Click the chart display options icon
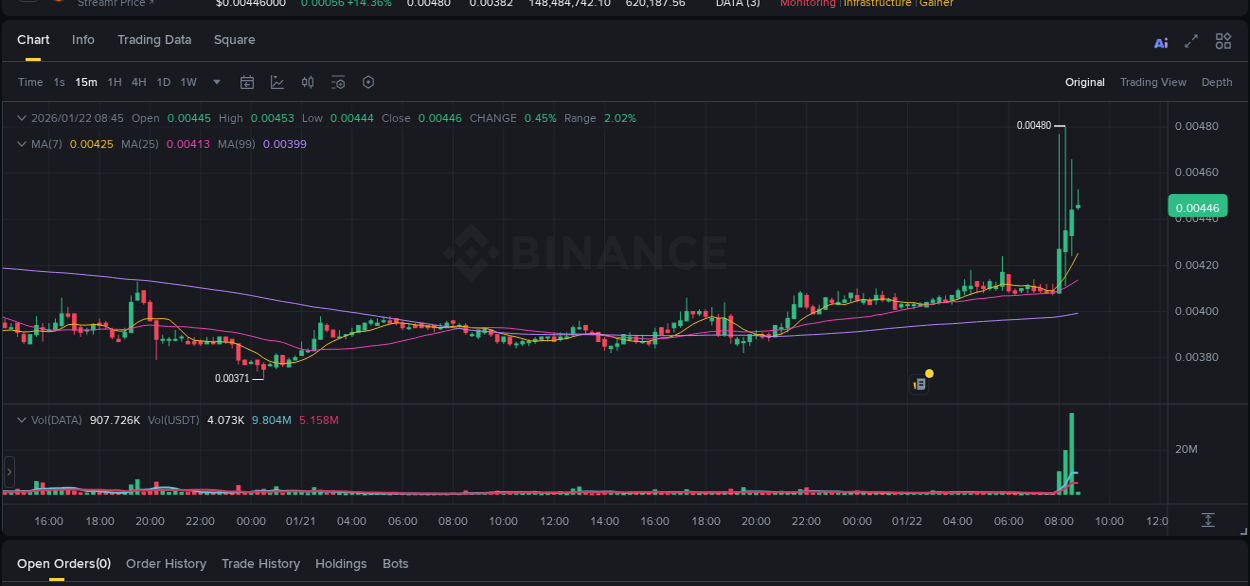The height and width of the screenshot is (586, 1250). tap(337, 82)
